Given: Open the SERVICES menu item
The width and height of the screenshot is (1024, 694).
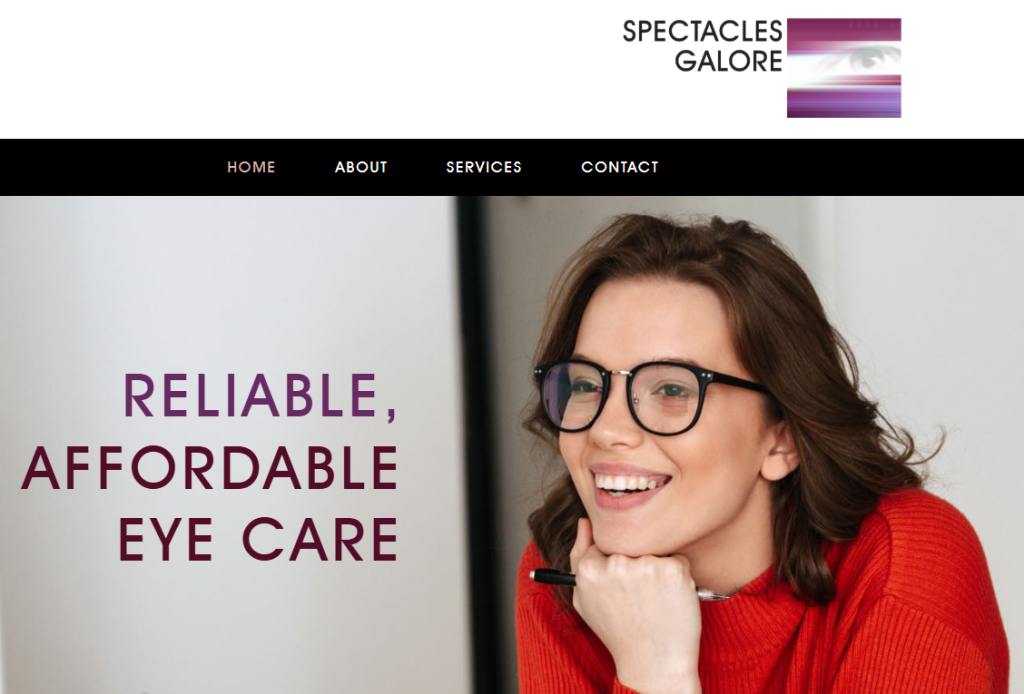Looking at the screenshot, I should 484,167.
